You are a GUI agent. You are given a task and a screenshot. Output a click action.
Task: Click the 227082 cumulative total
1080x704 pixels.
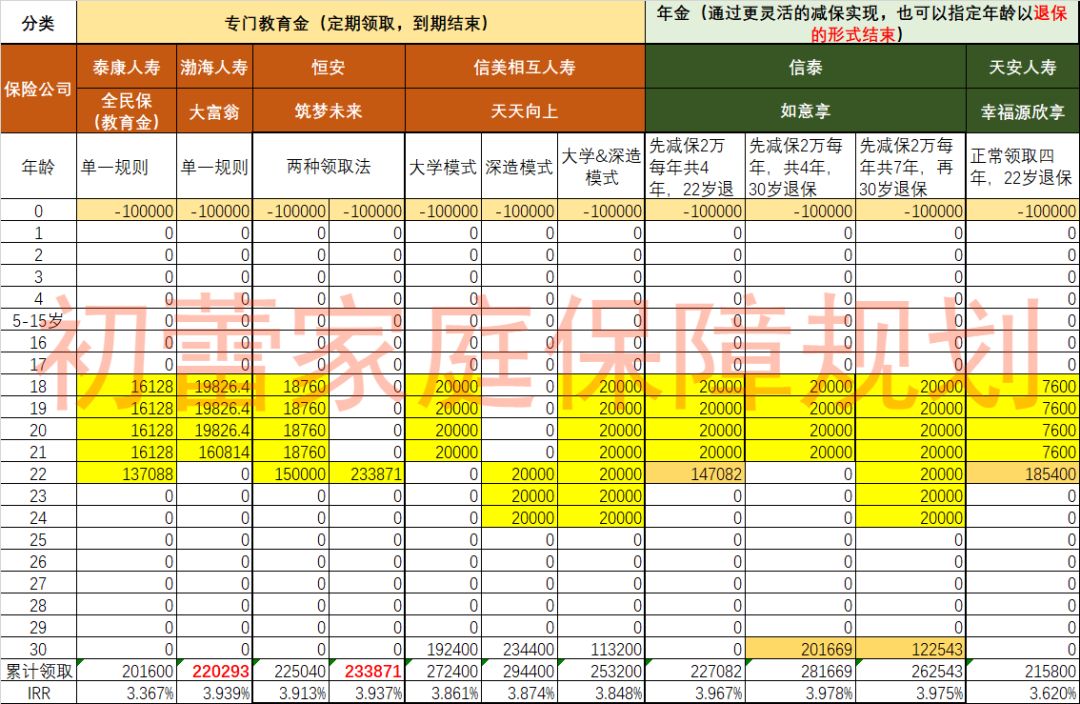pos(696,671)
